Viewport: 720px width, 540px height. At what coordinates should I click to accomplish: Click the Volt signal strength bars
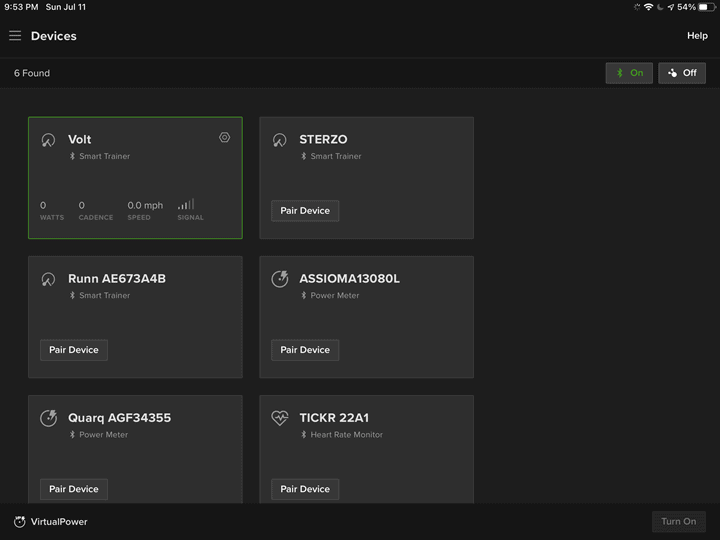(186, 204)
